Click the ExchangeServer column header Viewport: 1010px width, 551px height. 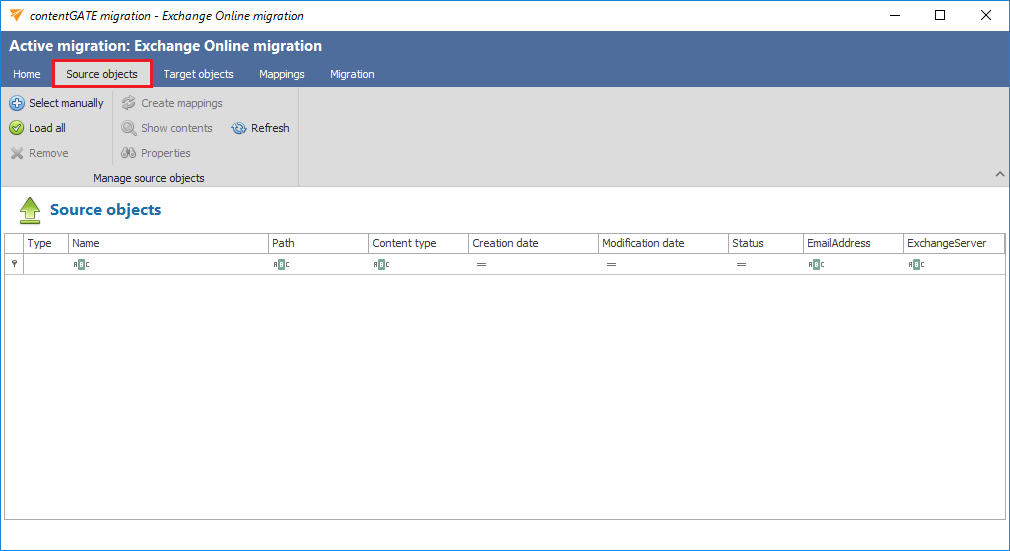point(952,243)
